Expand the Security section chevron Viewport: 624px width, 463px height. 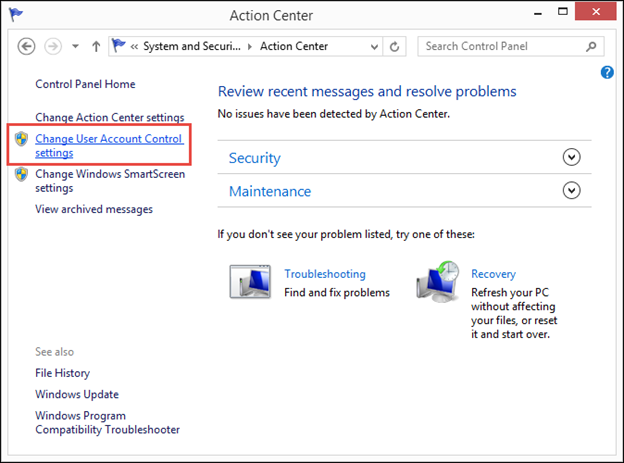coord(571,157)
